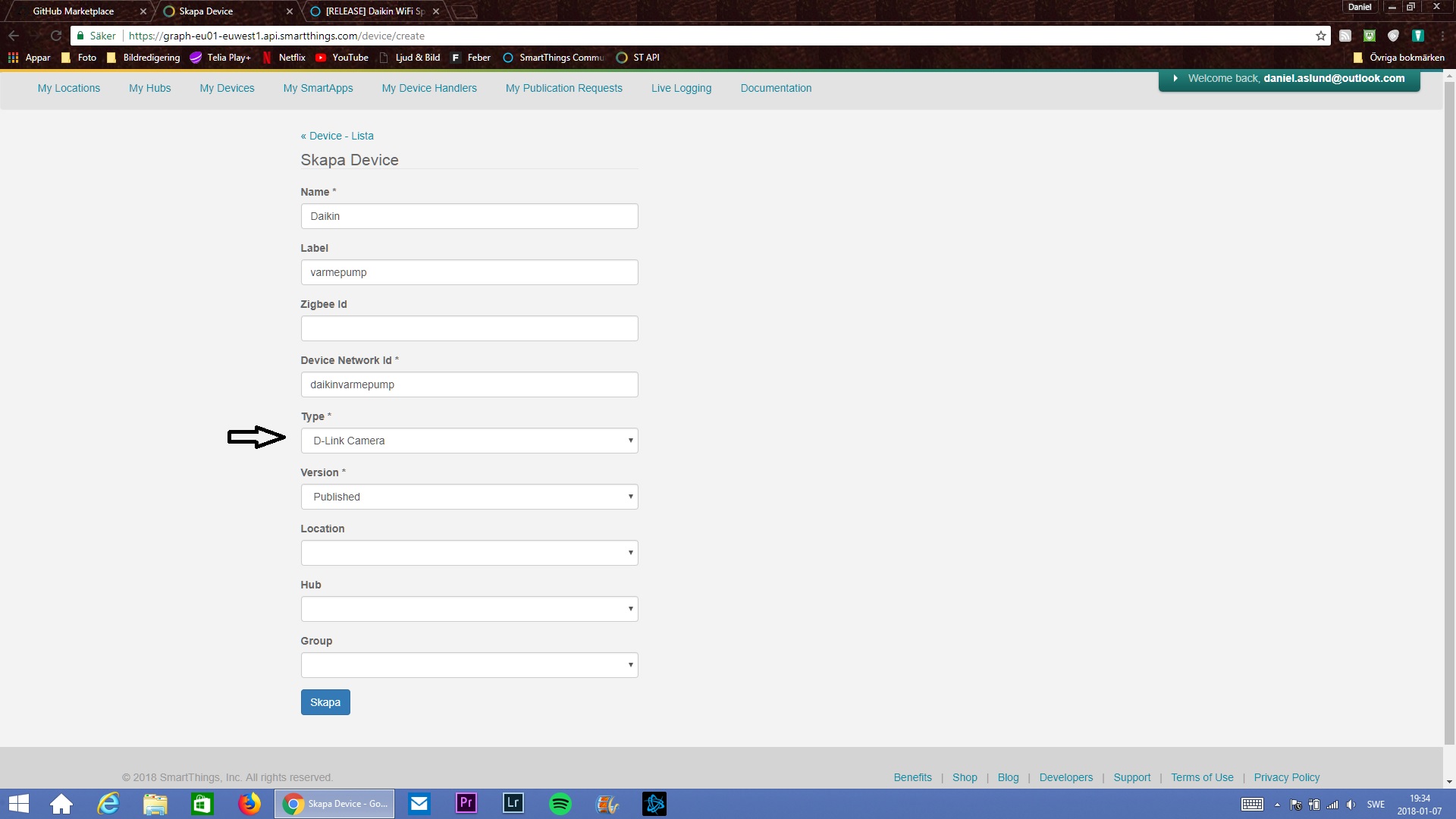Switch to the GitHub Marketplace tab
The image size is (1456, 819).
[x=74, y=11]
